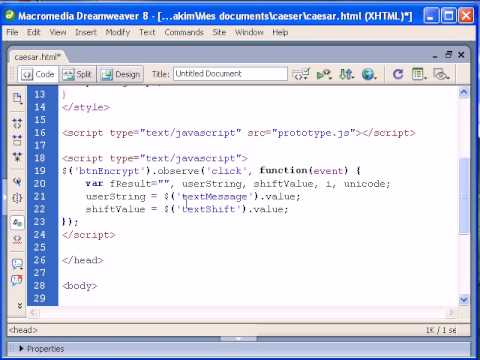Viewport: 480px width, 360px height.
Task: Click the Dreamweaver icon in title bar
Action: [x=10, y=15]
